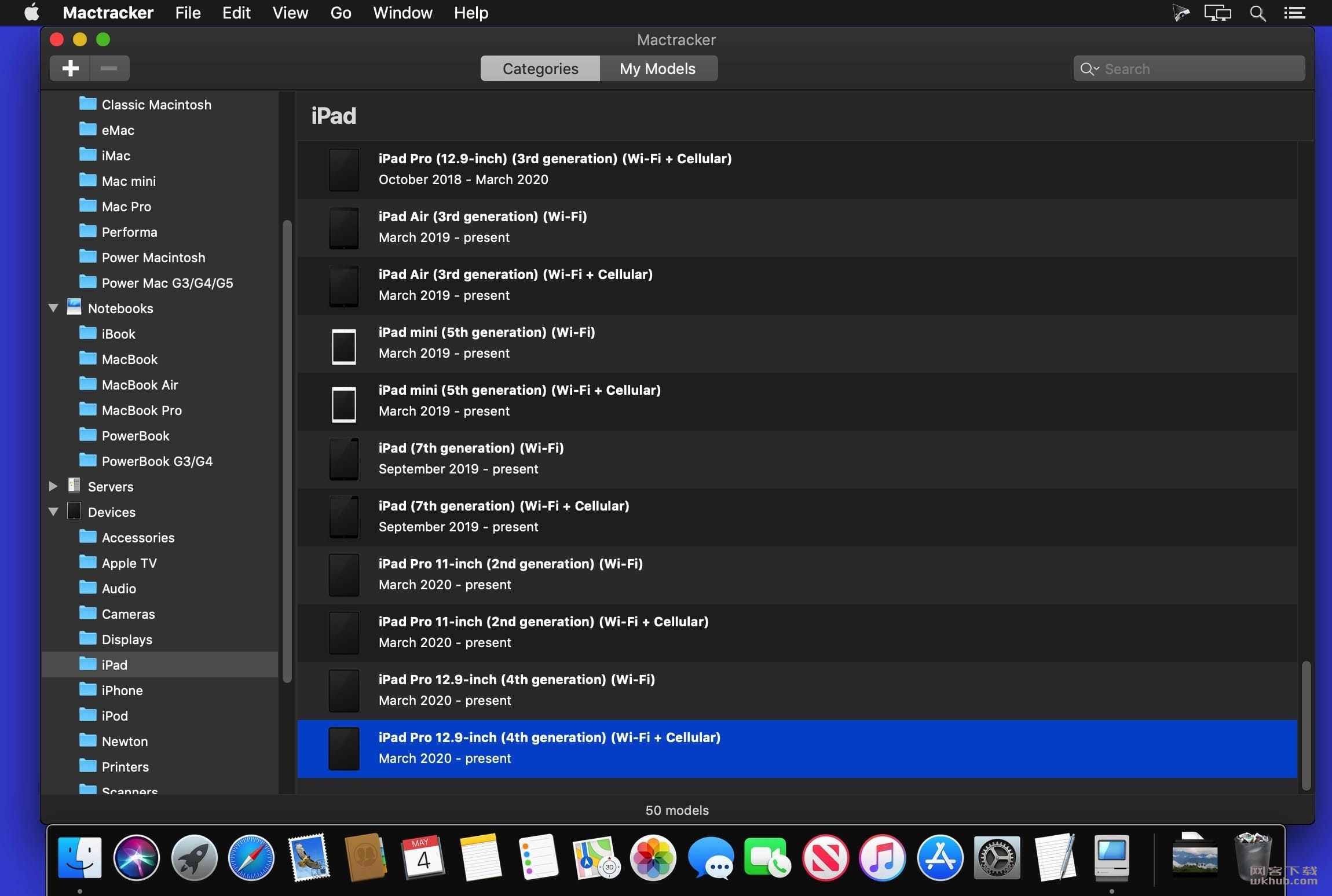Open the Edit menu
This screenshot has width=1332, height=896.
[x=236, y=13]
